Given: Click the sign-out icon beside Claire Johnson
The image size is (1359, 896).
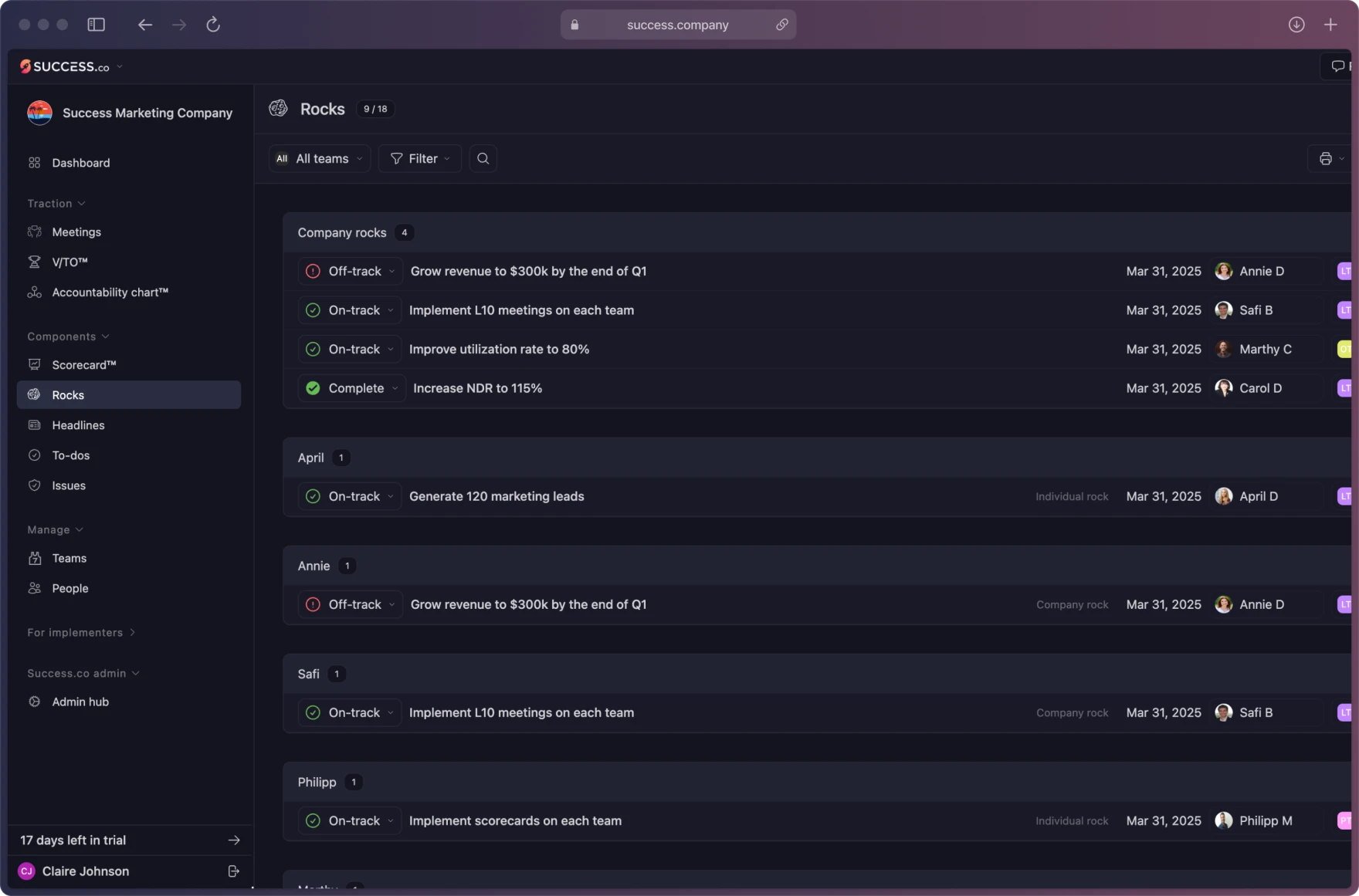Looking at the screenshot, I should [233, 871].
